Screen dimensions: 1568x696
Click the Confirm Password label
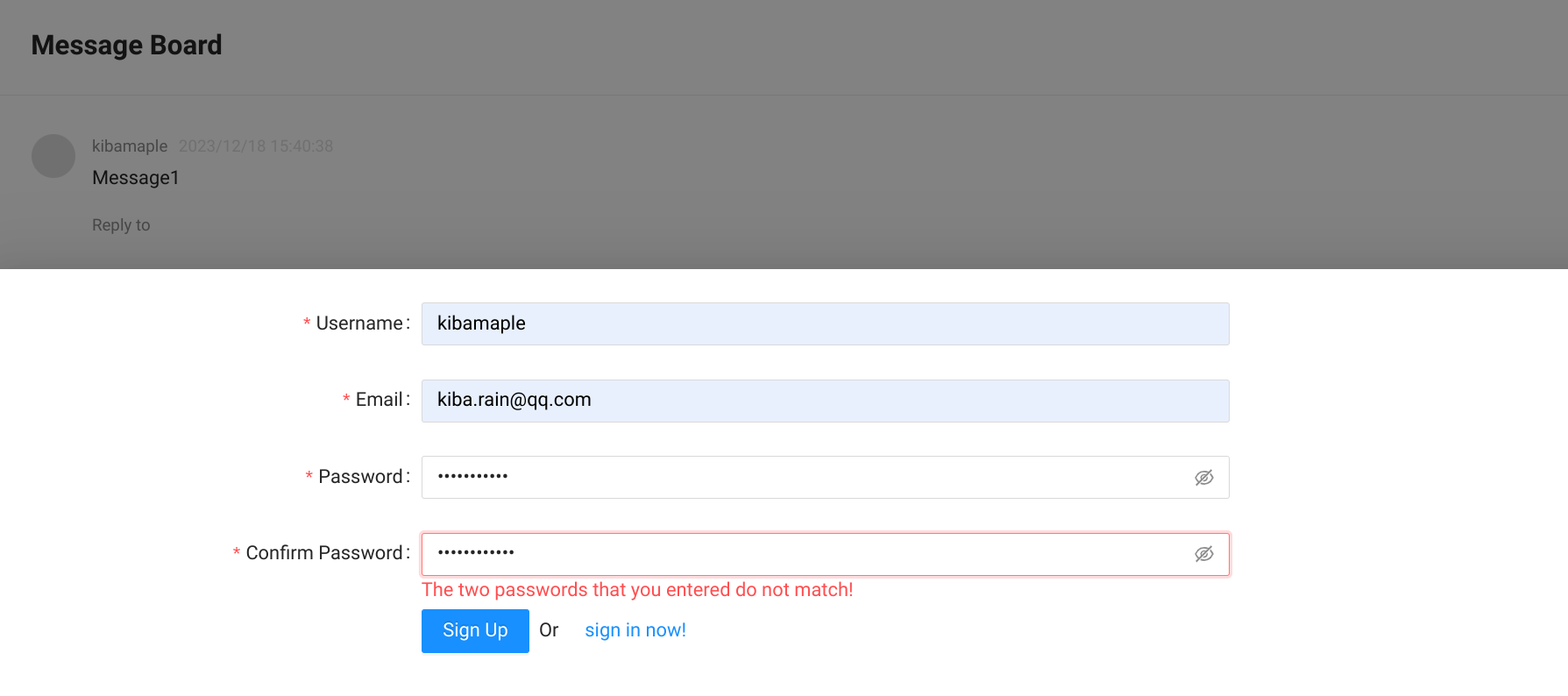tap(324, 553)
